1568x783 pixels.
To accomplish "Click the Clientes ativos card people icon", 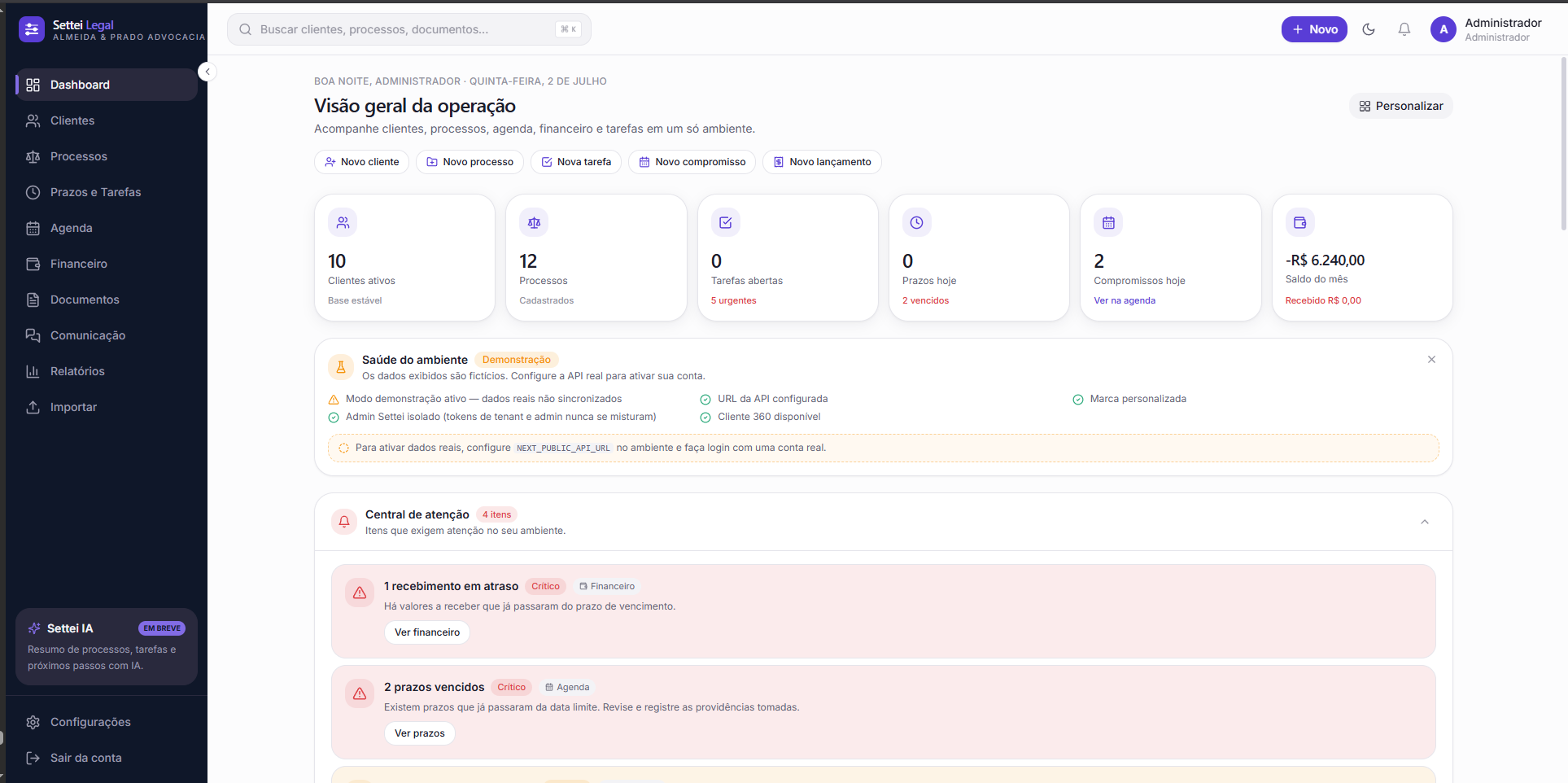I will coord(343,222).
